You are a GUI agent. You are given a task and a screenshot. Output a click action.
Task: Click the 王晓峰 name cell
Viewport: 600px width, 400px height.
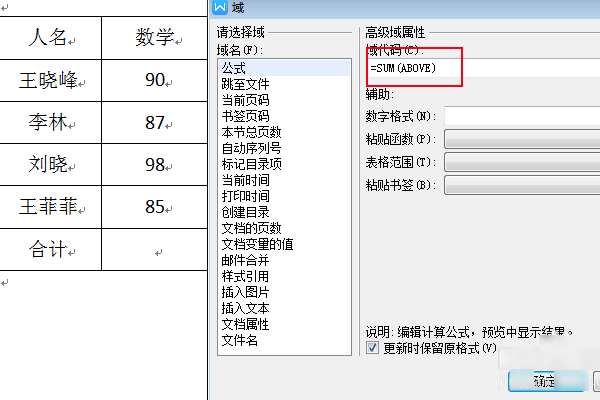pyautogui.click(x=50, y=80)
